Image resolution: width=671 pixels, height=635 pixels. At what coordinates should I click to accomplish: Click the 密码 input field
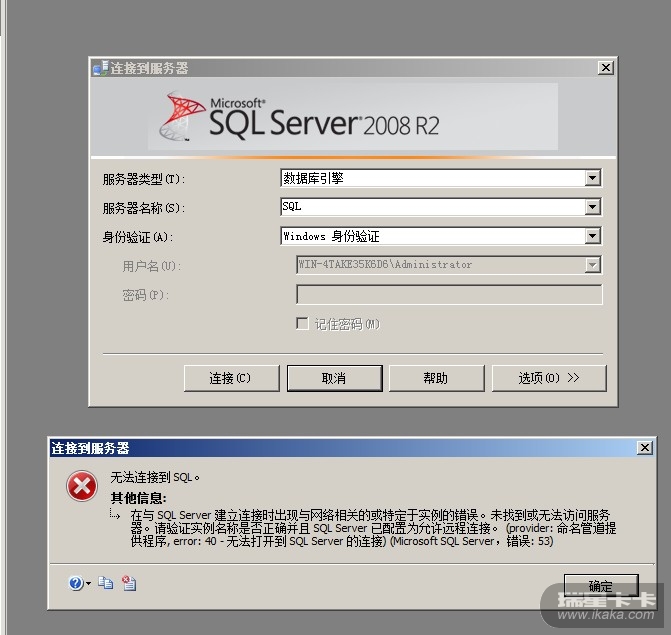point(449,294)
